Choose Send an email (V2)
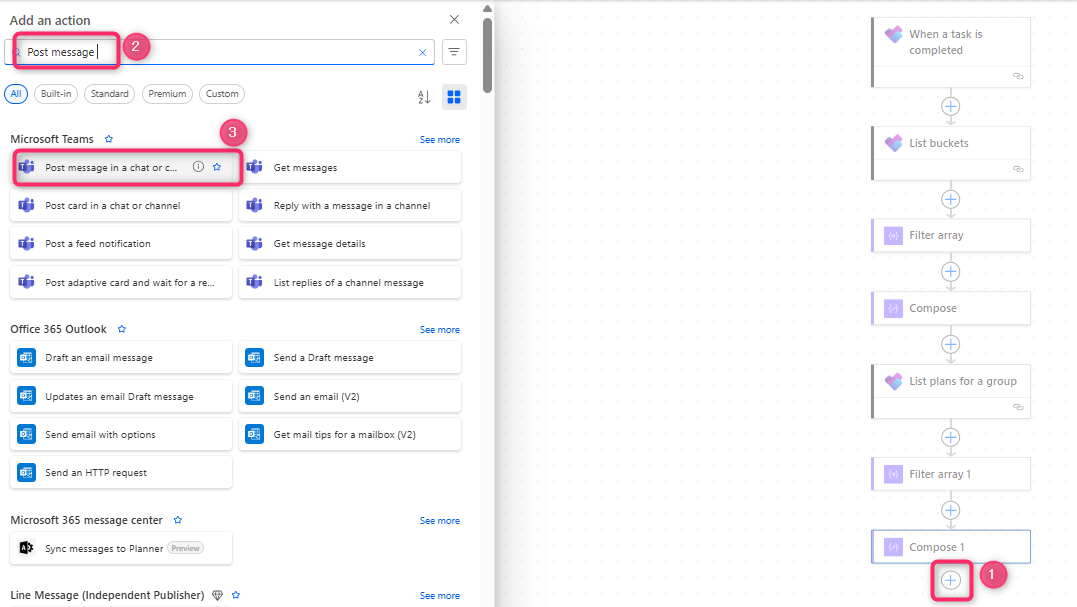 [x=350, y=396]
